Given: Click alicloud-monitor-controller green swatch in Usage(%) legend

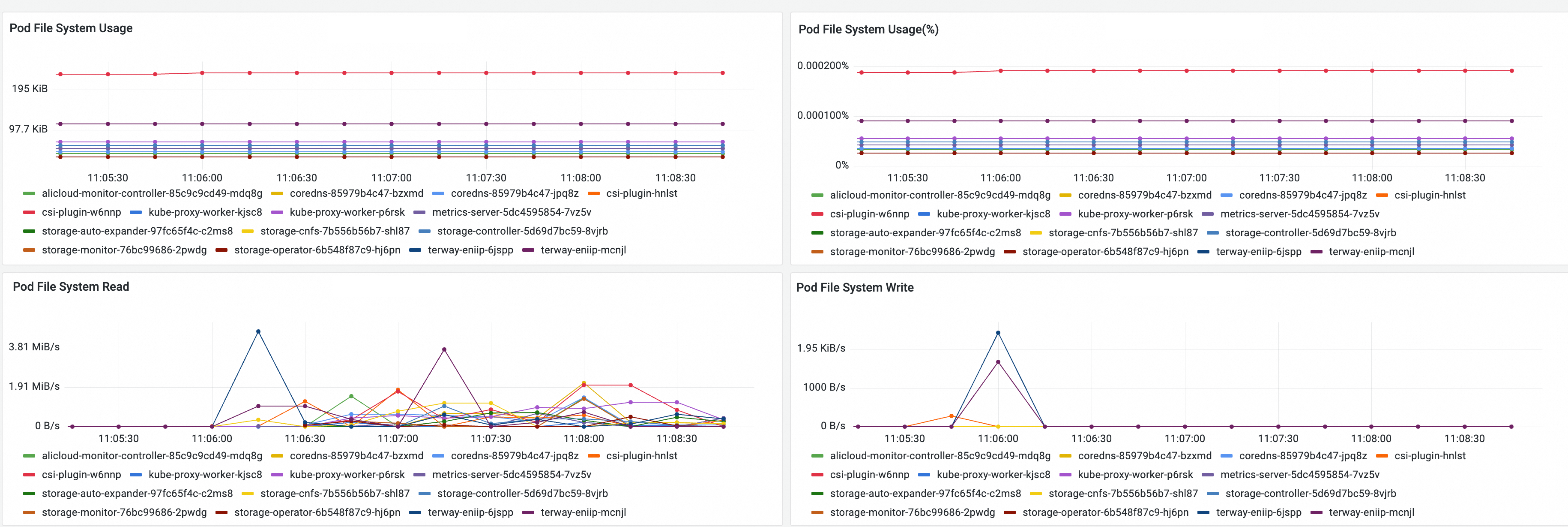Looking at the screenshot, I should coord(817,195).
